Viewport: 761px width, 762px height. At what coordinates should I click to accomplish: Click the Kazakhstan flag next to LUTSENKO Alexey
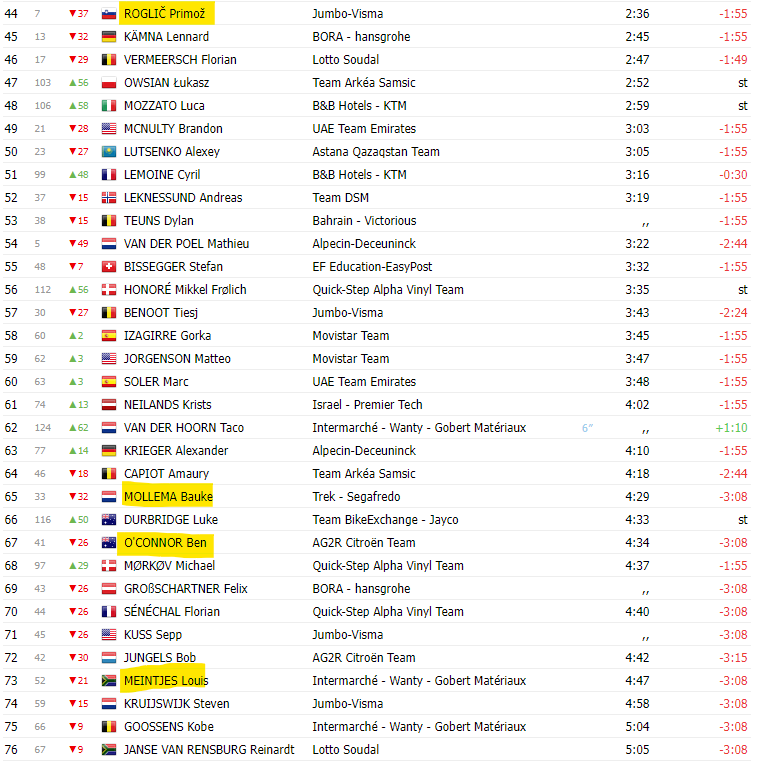coord(109,152)
